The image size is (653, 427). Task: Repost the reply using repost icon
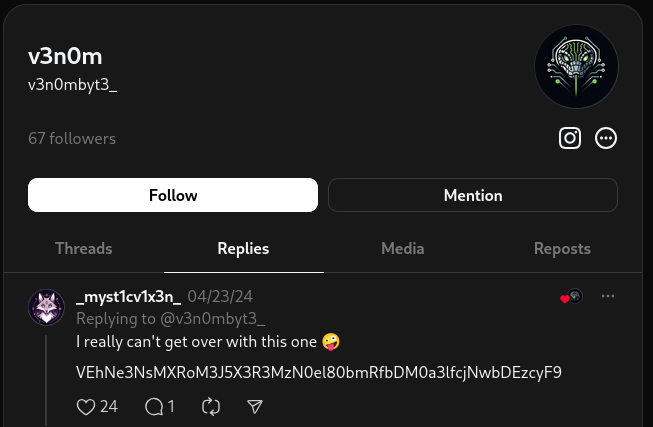(210, 406)
